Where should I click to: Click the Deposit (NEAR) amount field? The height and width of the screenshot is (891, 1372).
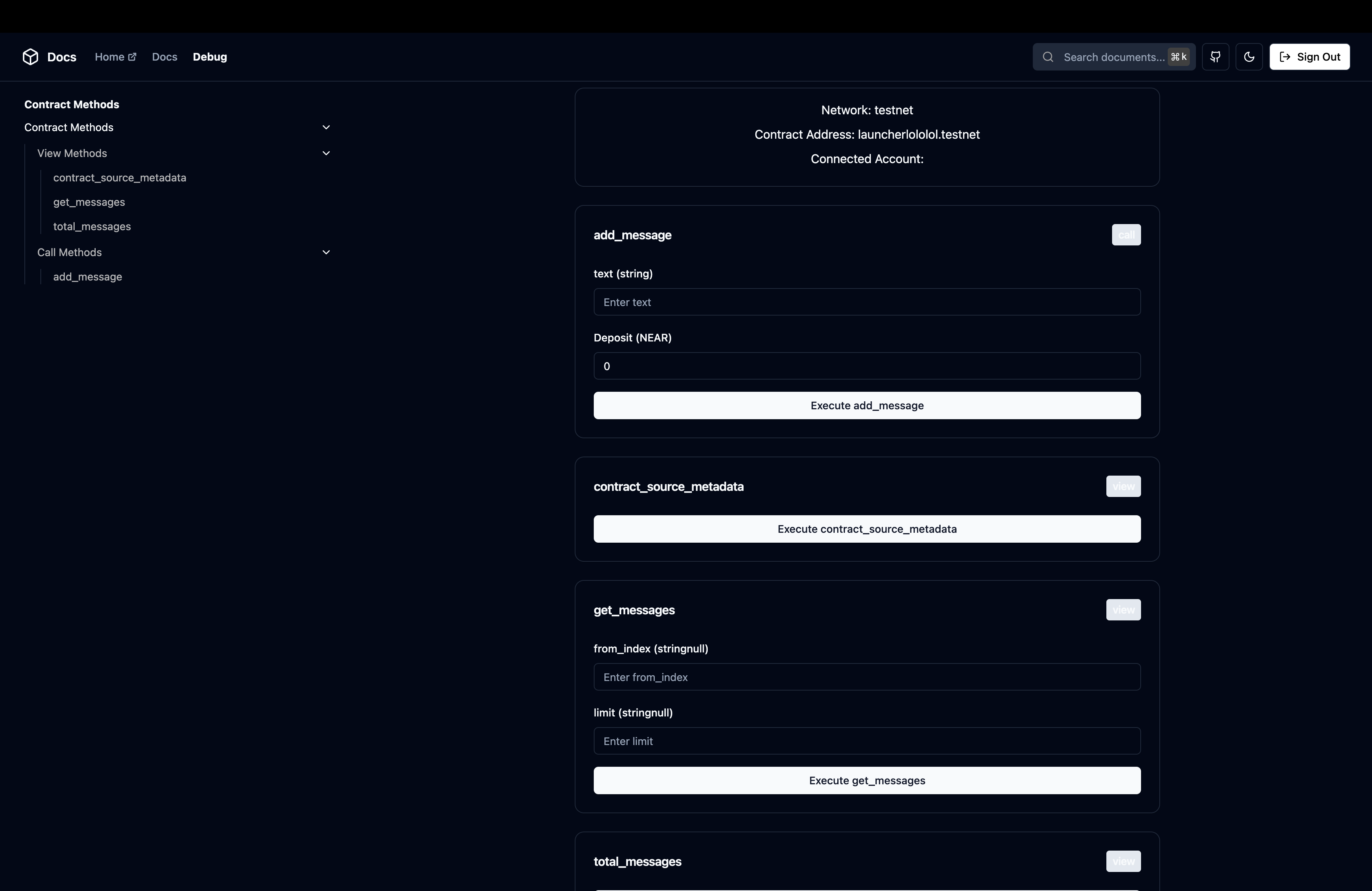click(866, 366)
